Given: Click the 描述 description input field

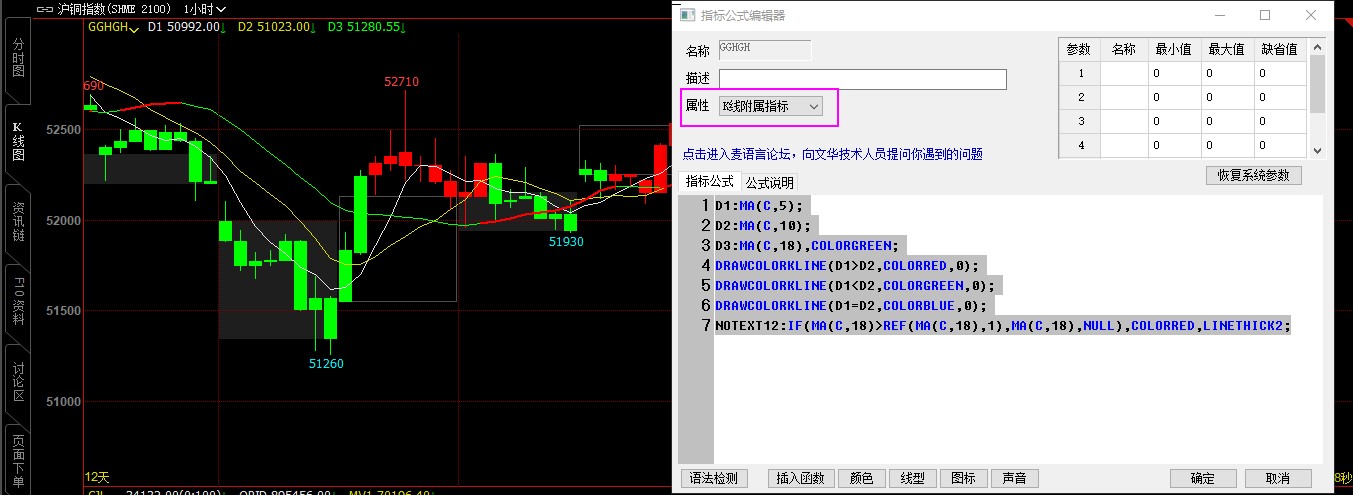Looking at the screenshot, I should pos(862,79).
